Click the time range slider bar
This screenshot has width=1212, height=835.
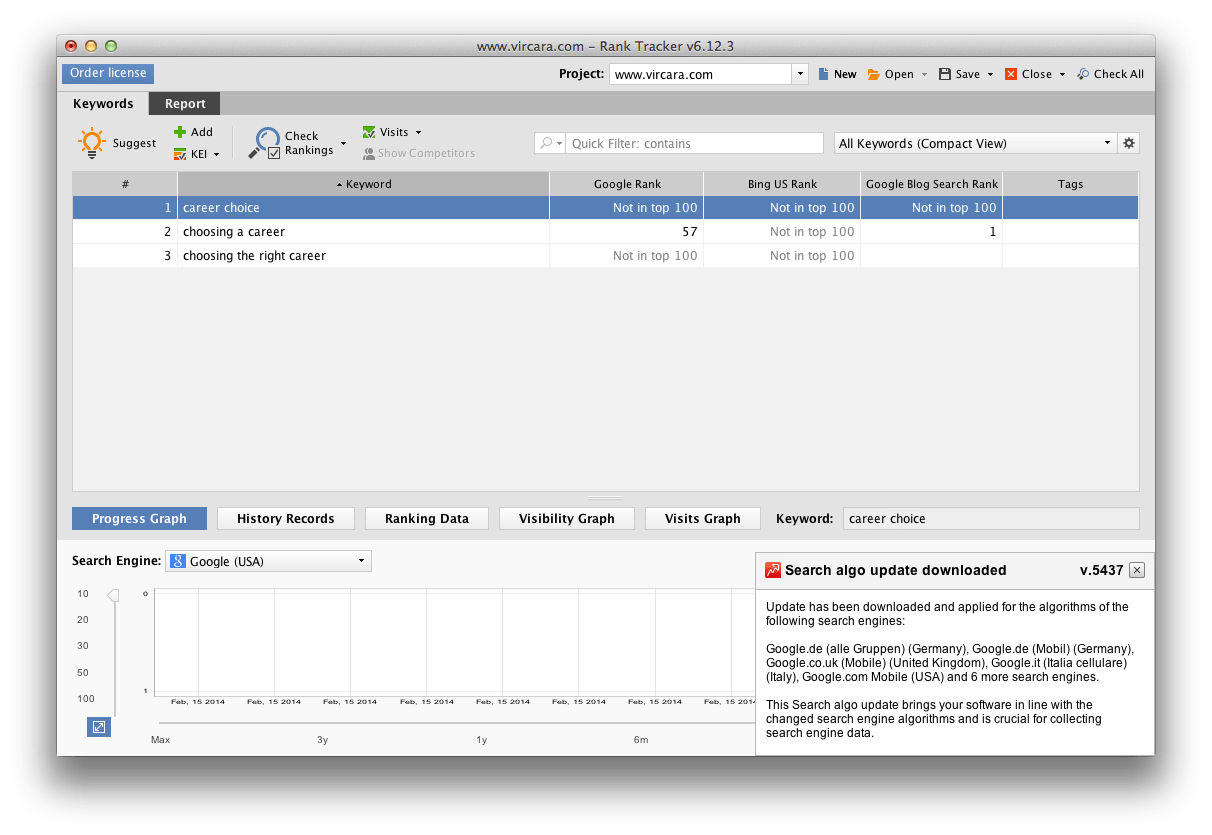click(x=456, y=722)
